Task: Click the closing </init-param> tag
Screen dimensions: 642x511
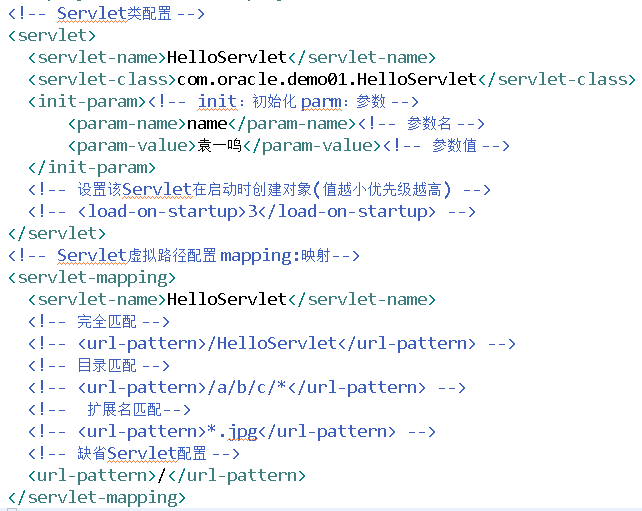Action: click(92, 167)
